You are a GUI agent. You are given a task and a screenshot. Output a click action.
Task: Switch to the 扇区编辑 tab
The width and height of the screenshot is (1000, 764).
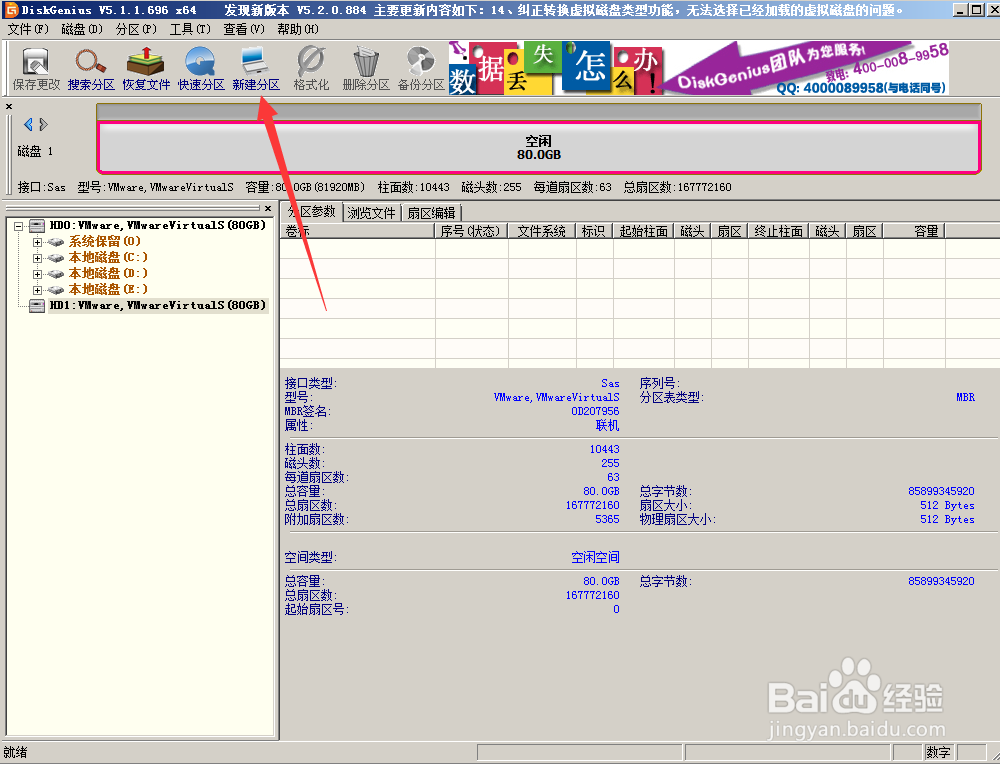[432, 213]
